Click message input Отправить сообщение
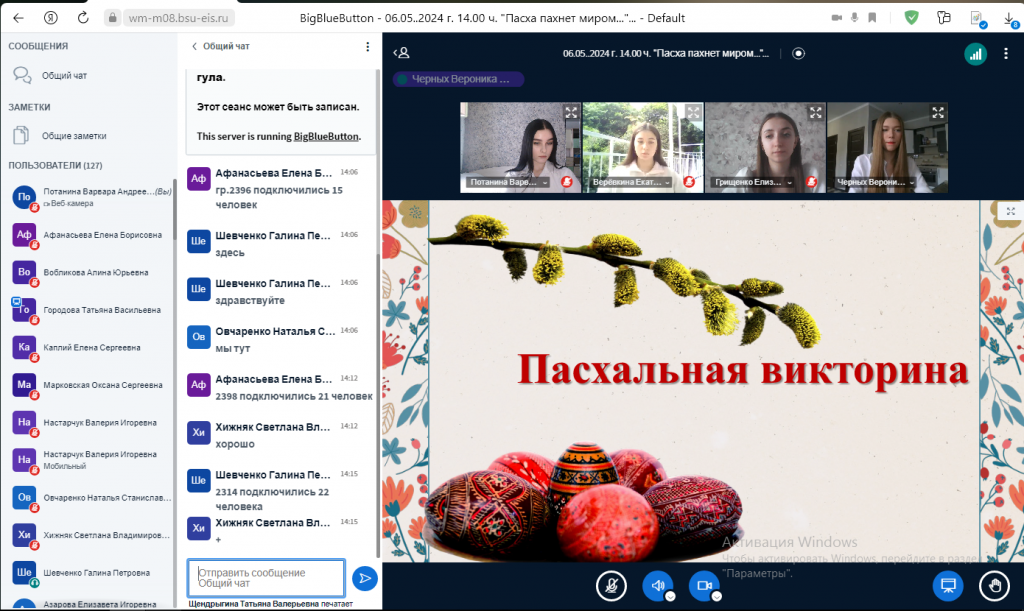 [266, 578]
